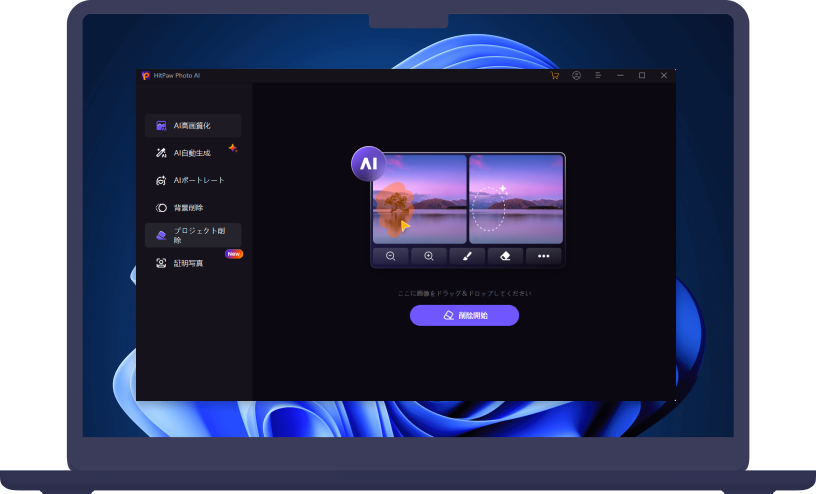The width and height of the screenshot is (816, 494).
Task: Click the AI enhance picture icon
Action: (161, 125)
